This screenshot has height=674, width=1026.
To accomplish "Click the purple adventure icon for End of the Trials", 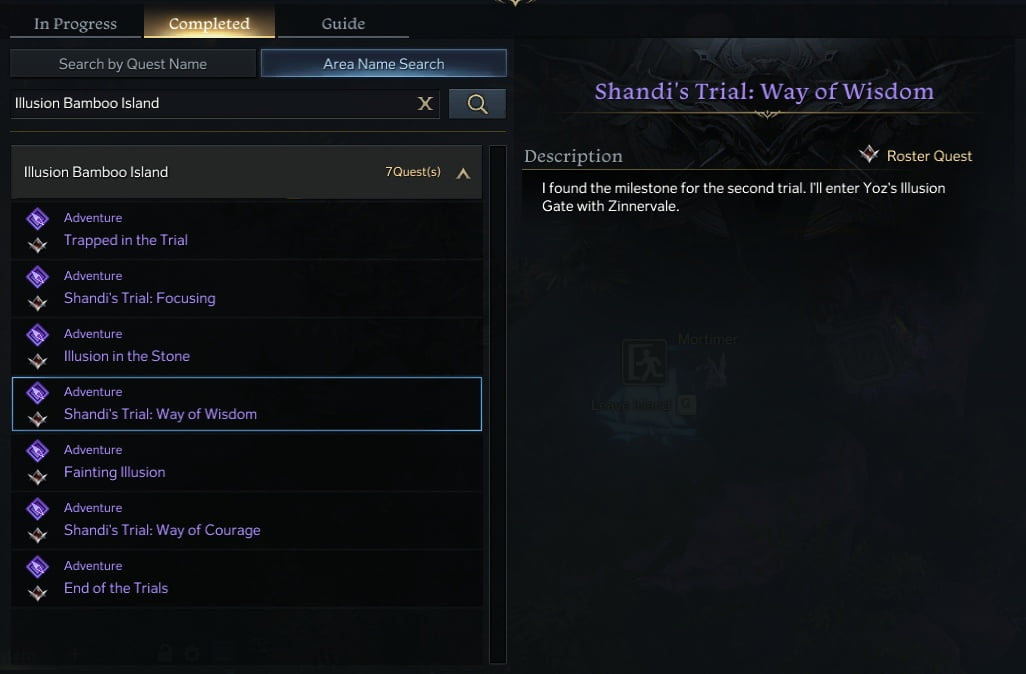I will click(37, 567).
